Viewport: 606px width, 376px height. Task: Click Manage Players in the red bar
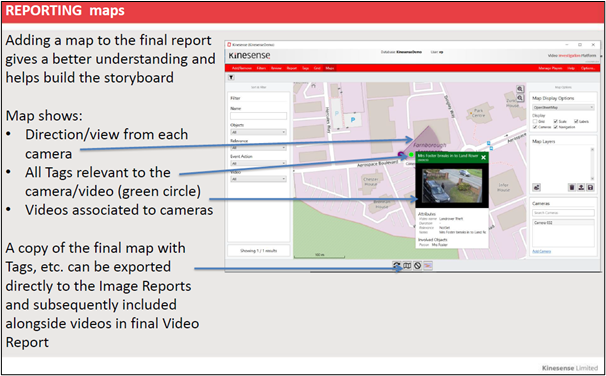pos(550,68)
